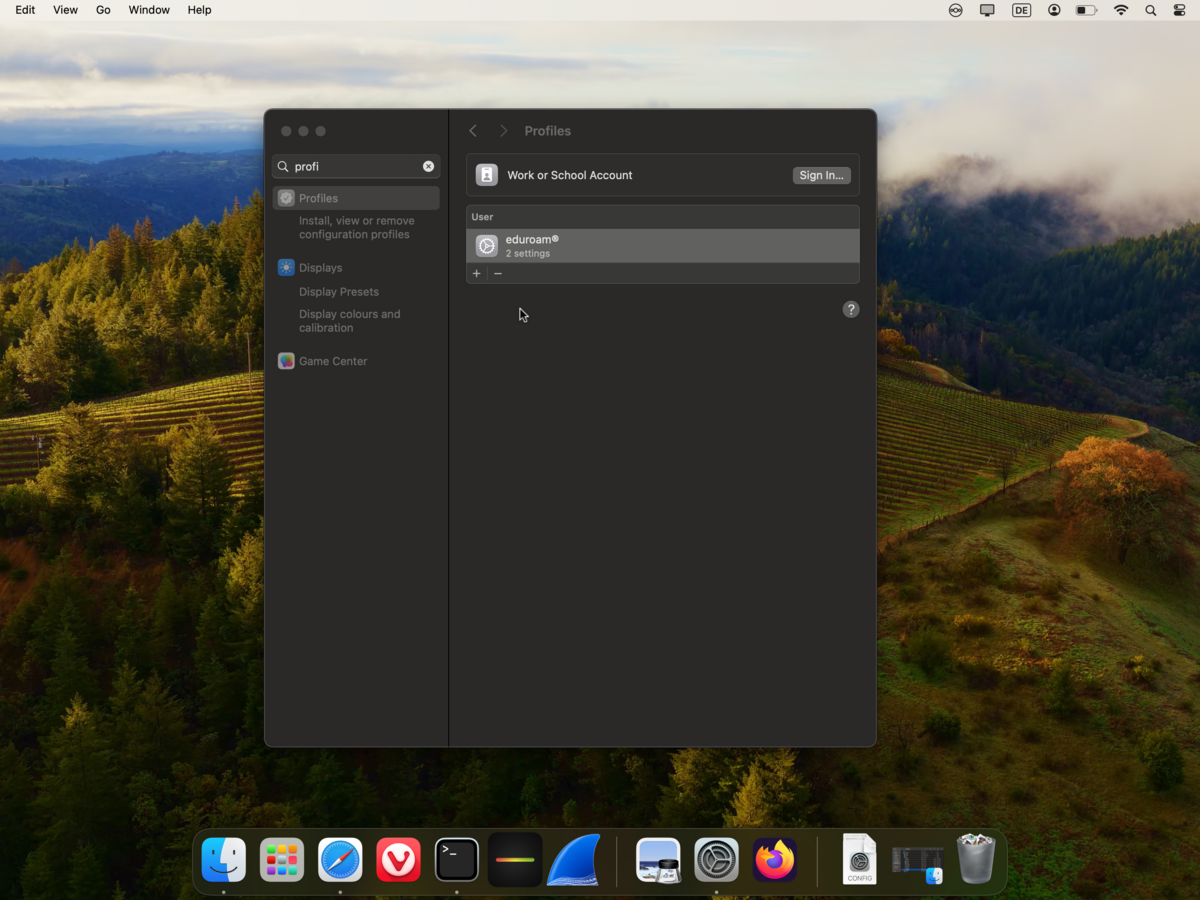The height and width of the screenshot is (900, 1200).
Task: Select the eduroam profile row
Action: coord(662,246)
